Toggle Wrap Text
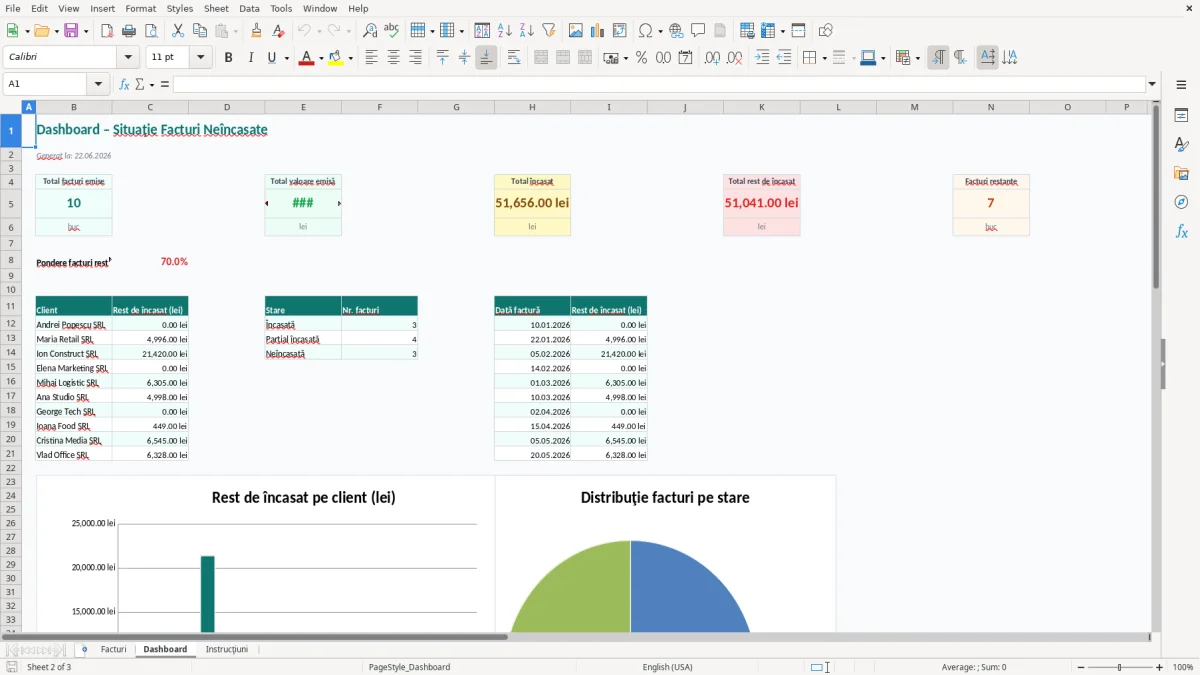Screen dimensions: 1200x675 pyautogui.click(x=514, y=58)
